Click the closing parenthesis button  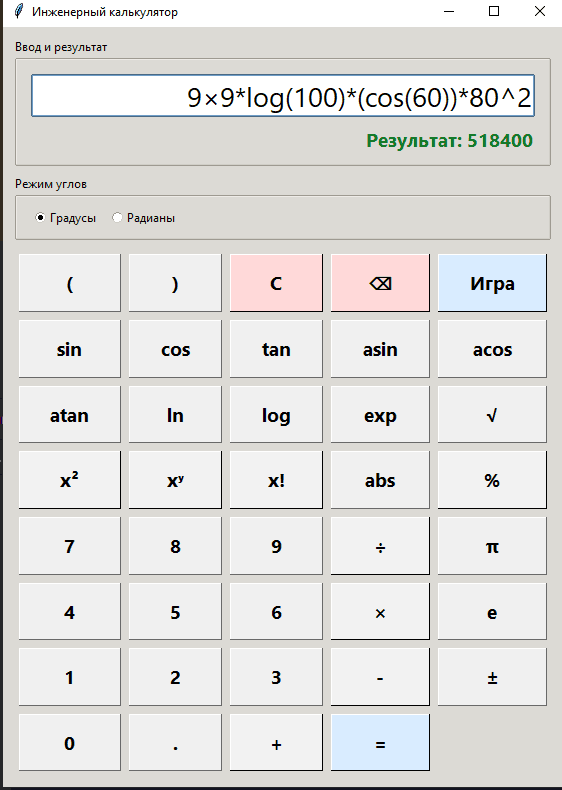click(175, 283)
